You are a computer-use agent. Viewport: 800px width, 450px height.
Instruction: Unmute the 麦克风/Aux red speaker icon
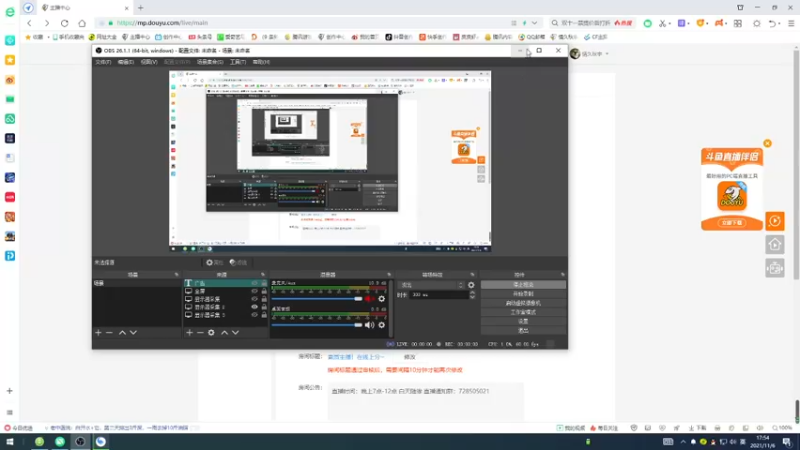coord(369,299)
